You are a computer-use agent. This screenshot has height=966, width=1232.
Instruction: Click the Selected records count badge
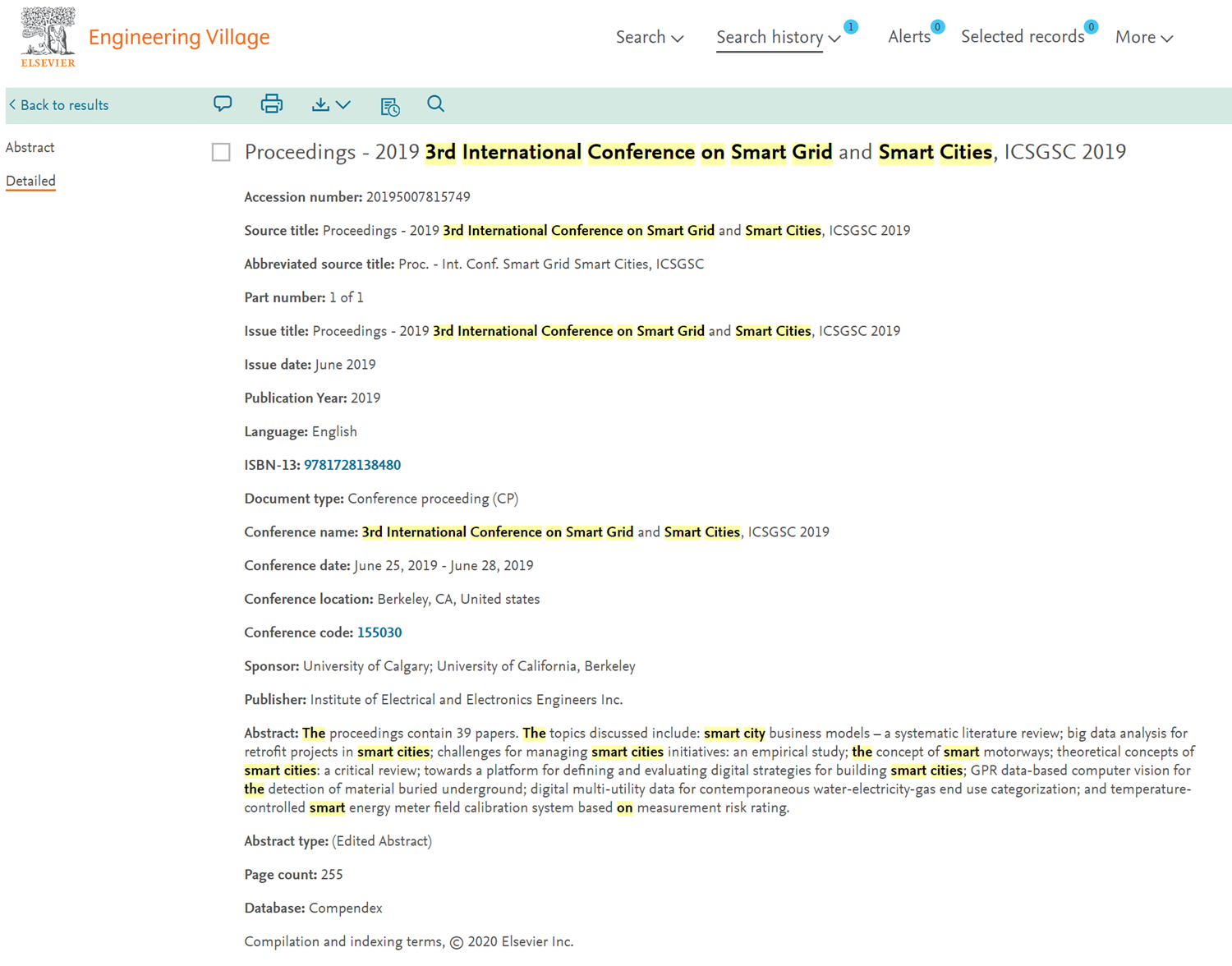pyautogui.click(x=1091, y=27)
